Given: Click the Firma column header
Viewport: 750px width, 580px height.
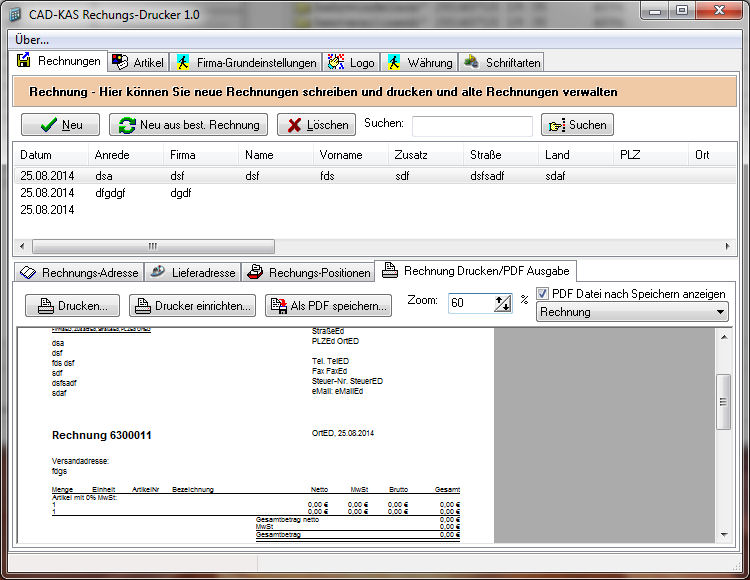Looking at the screenshot, I should click(x=183, y=155).
